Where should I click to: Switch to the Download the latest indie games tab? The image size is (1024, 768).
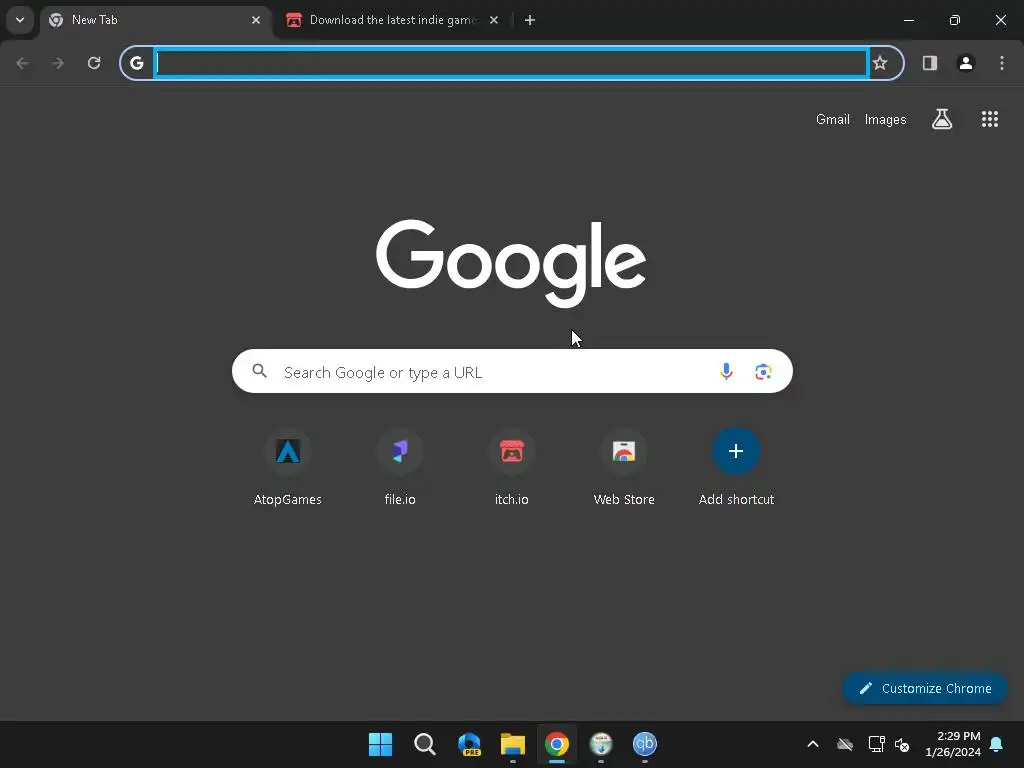tap(392, 20)
